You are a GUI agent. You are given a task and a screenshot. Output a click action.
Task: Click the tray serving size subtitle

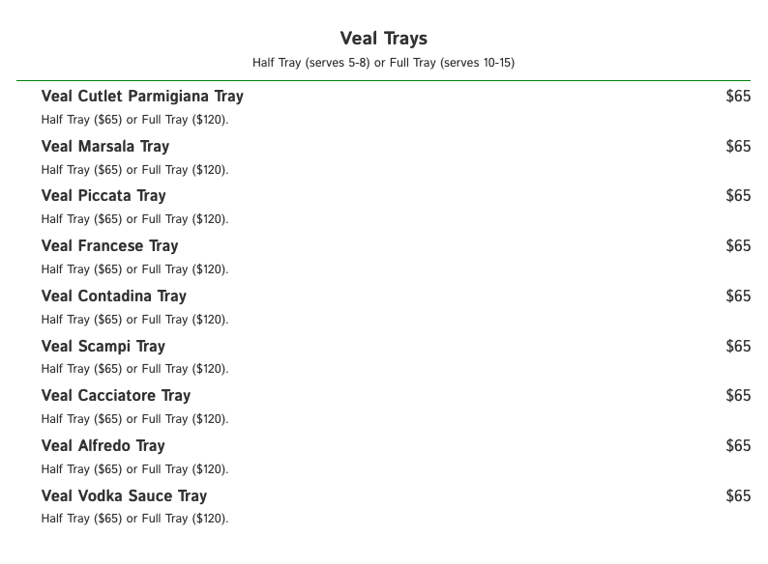pos(384,63)
